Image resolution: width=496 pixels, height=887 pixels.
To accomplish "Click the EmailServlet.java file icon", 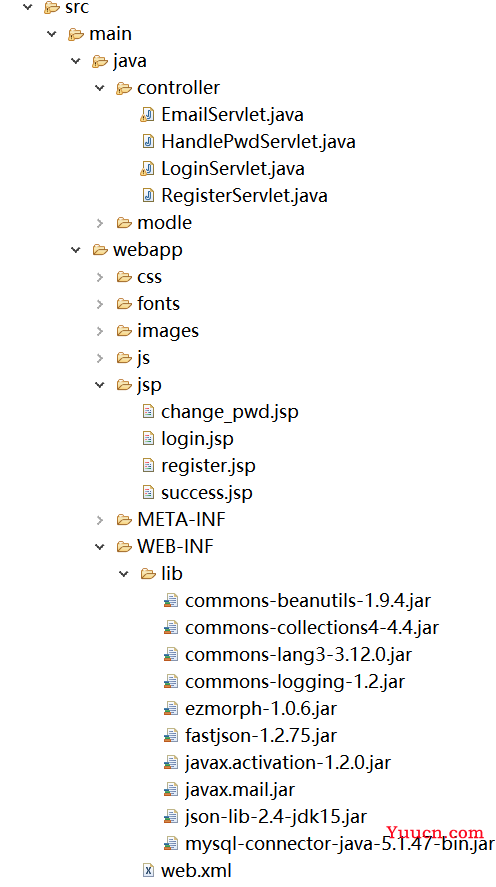I will tap(148, 115).
